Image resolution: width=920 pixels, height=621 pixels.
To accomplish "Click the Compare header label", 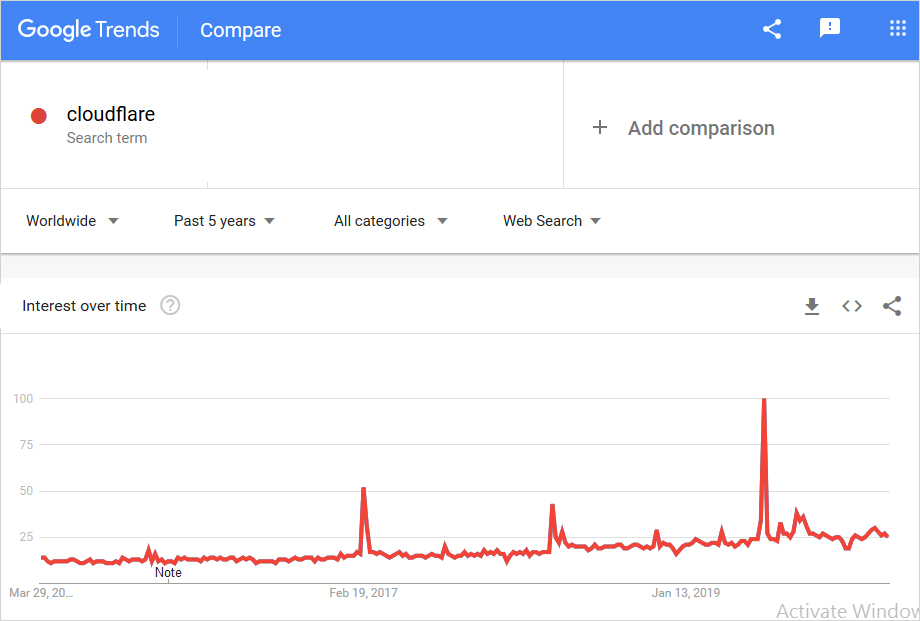I will pyautogui.click(x=240, y=30).
